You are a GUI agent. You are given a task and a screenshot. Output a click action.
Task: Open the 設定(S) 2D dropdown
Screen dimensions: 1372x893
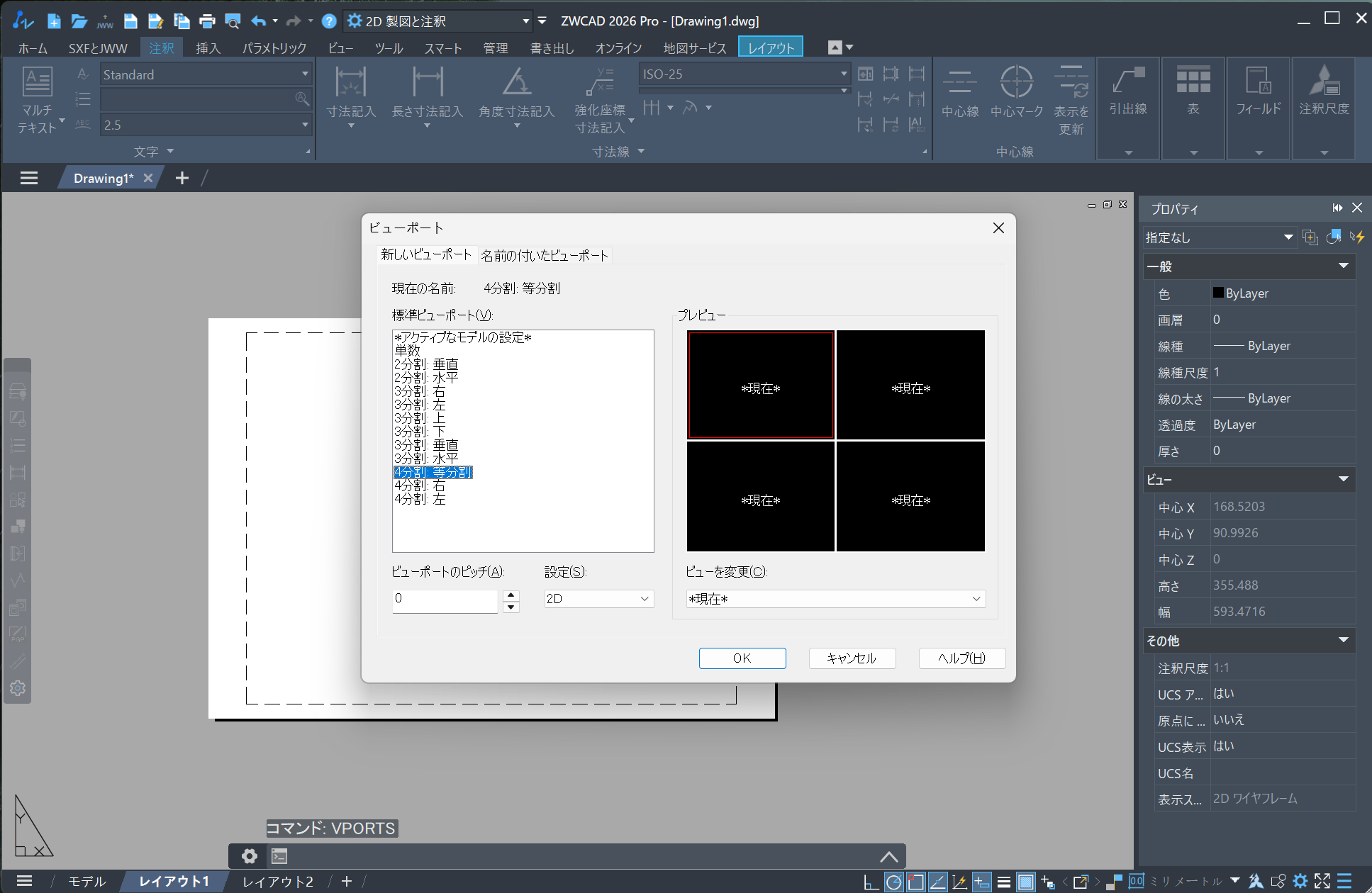click(x=599, y=599)
